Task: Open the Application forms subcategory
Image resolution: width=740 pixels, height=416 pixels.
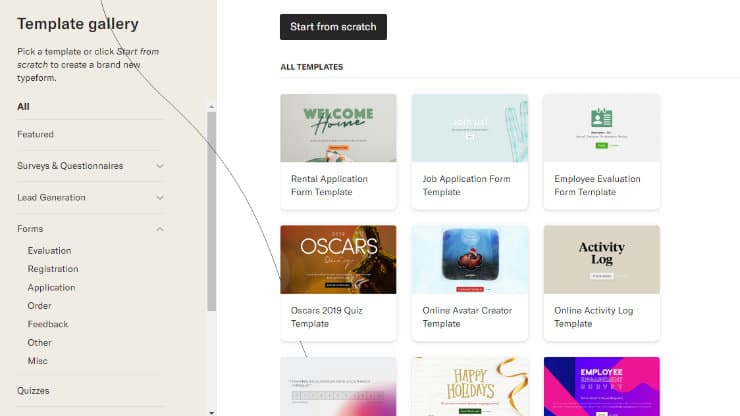Action: (51, 288)
